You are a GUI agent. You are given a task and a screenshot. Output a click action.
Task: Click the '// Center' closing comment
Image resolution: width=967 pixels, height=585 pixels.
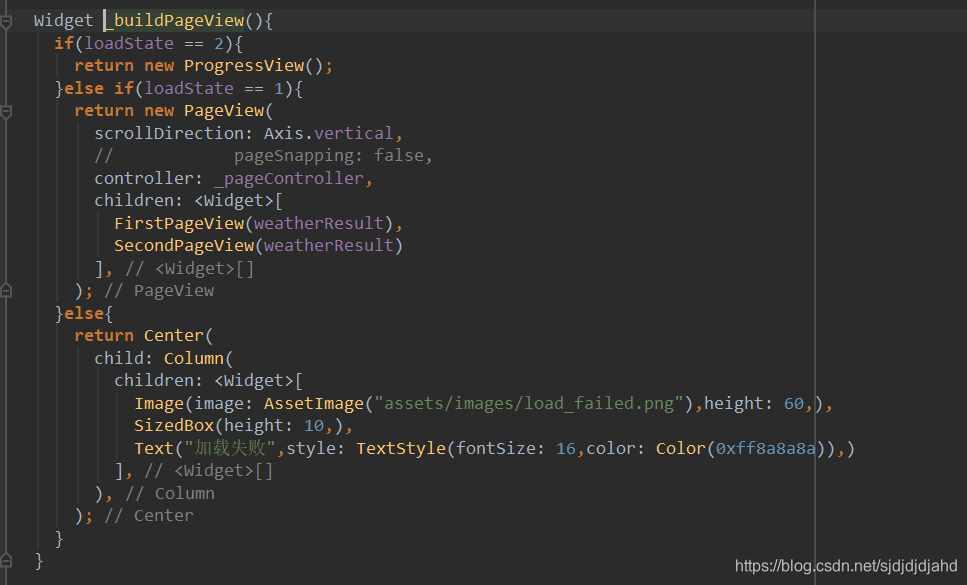pyautogui.click(x=149, y=516)
